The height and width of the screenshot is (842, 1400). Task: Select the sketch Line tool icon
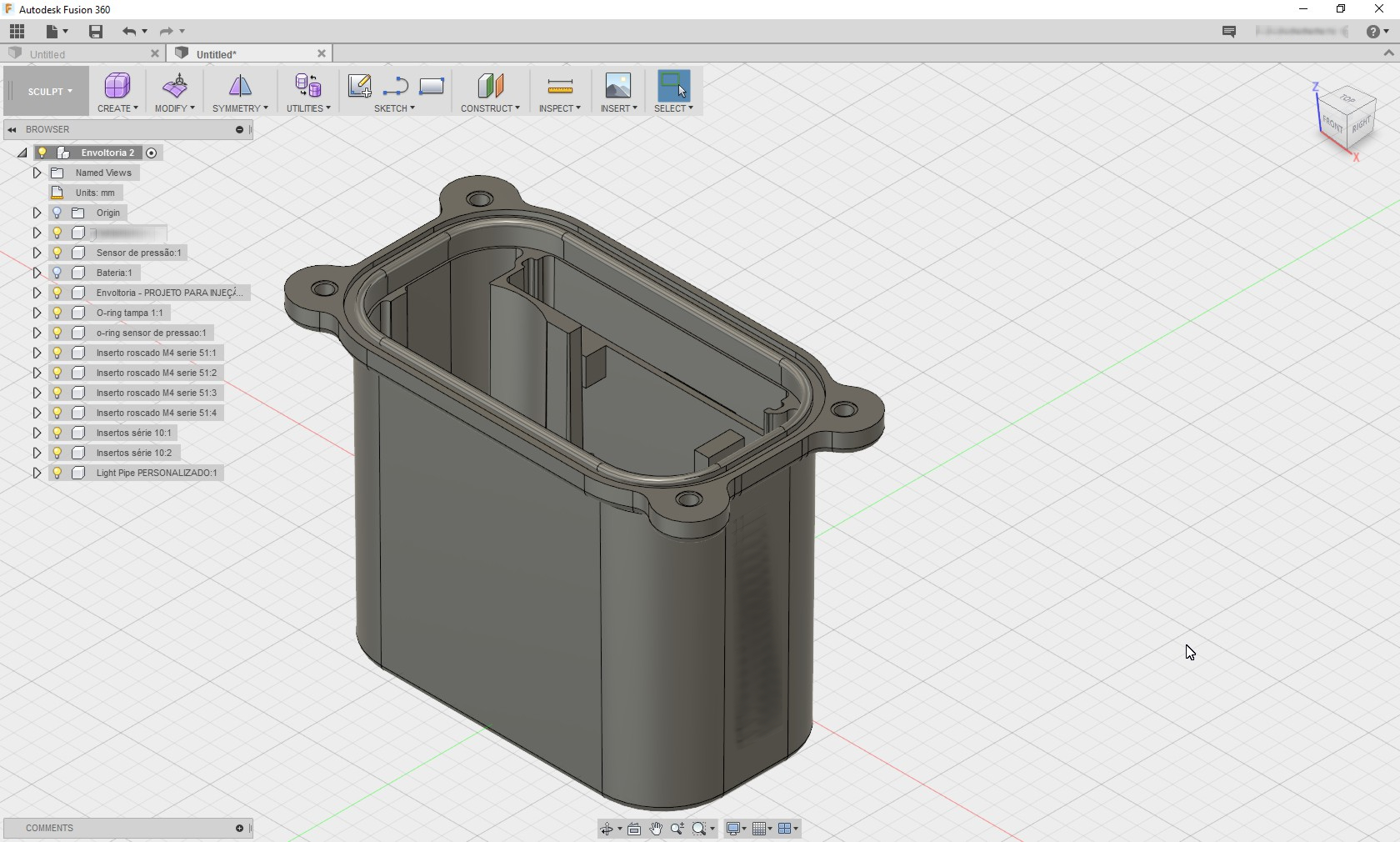(395, 86)
